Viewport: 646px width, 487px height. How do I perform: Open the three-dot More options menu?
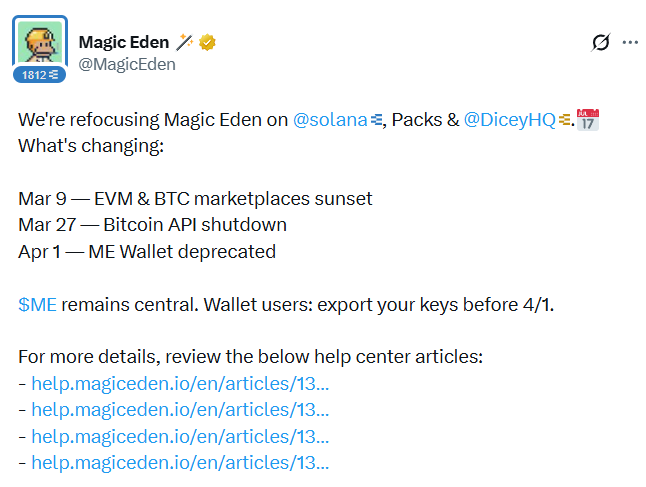[x=630, y=42]
